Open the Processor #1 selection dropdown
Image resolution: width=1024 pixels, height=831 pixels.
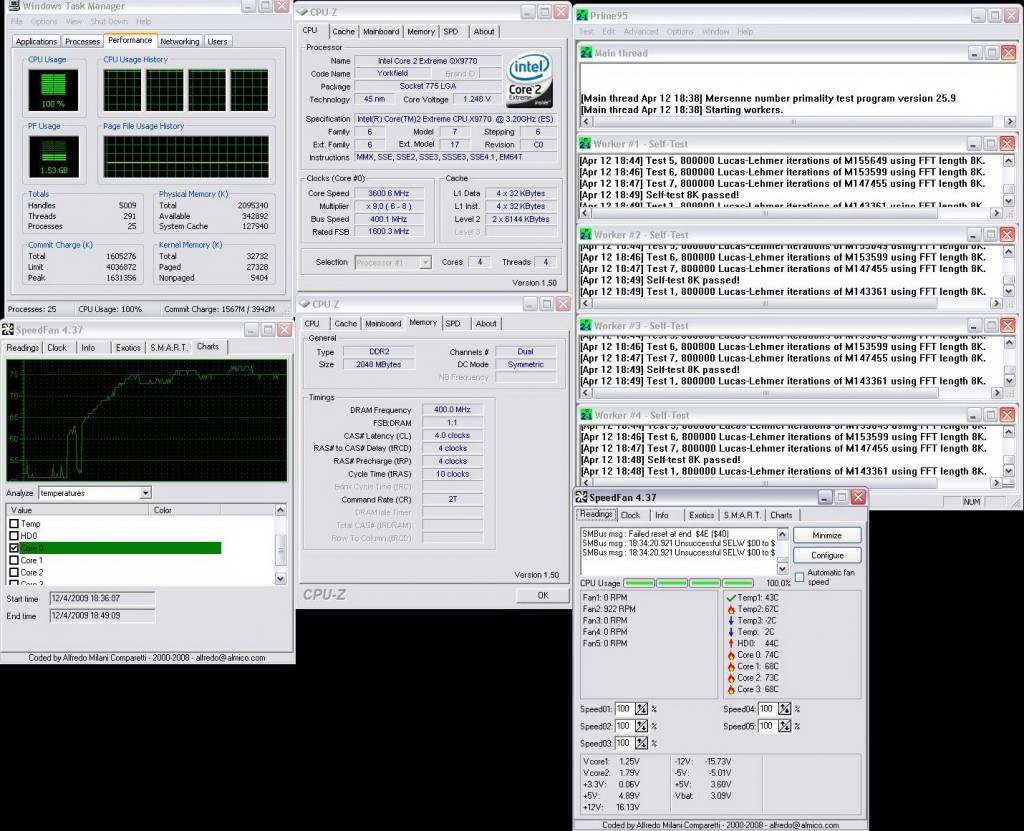(425, 262)
